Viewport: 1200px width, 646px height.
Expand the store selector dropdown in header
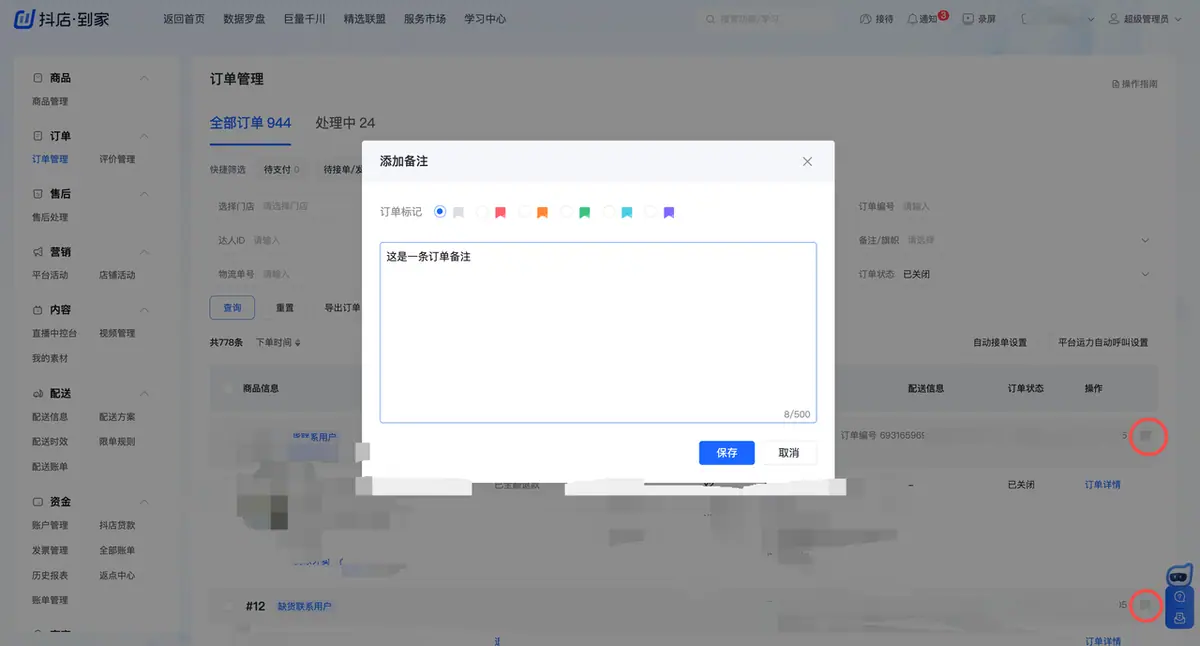click(1091, 19)
